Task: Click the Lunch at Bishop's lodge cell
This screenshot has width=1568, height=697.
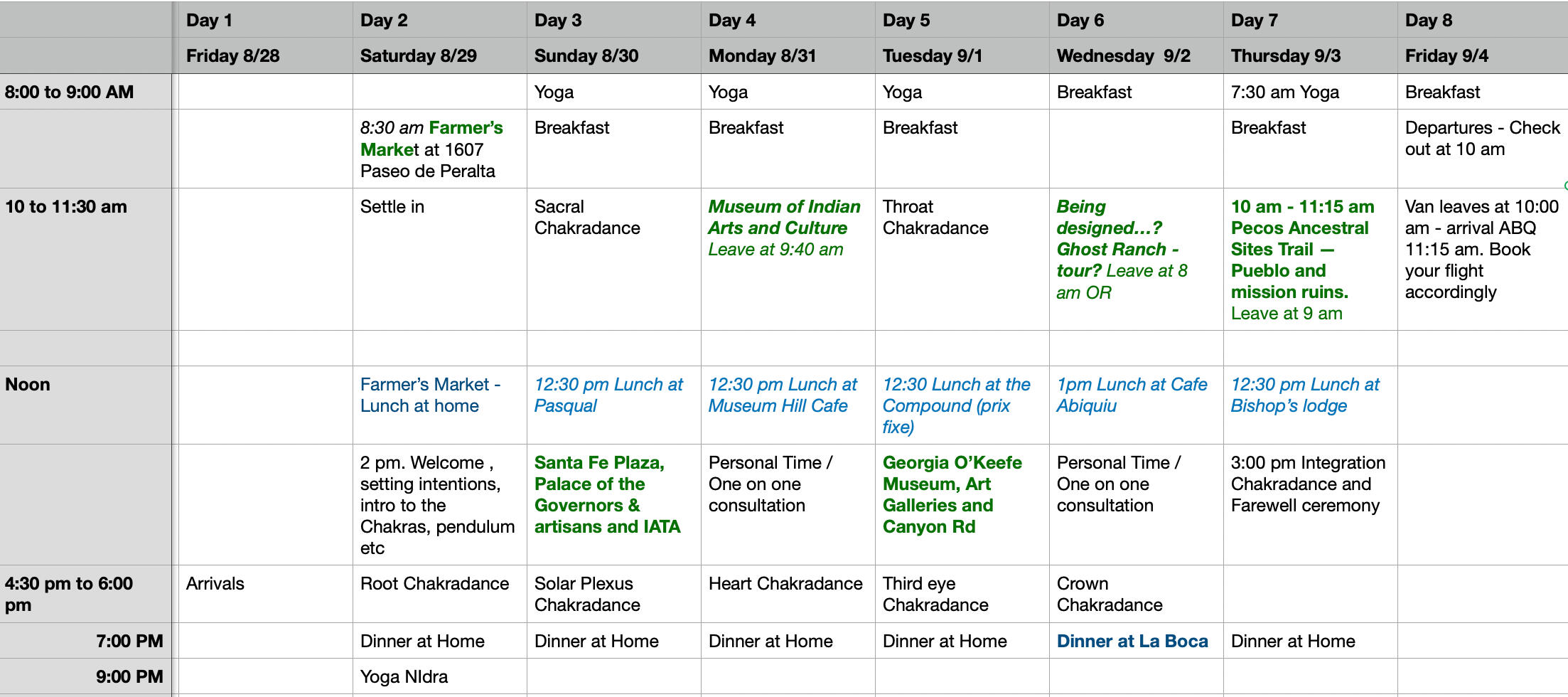Action: (x=1310, y=405)
